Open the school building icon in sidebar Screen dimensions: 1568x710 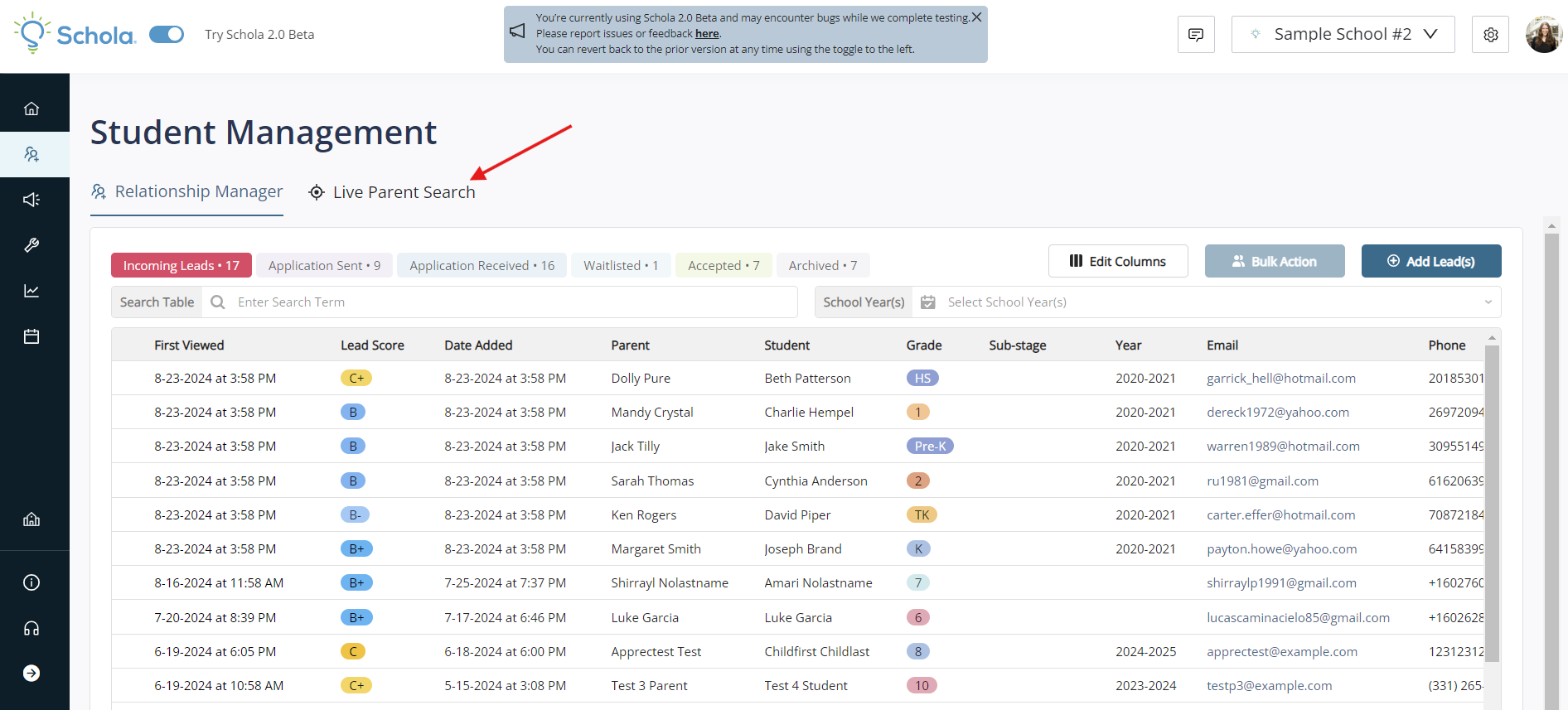(31, 519)
